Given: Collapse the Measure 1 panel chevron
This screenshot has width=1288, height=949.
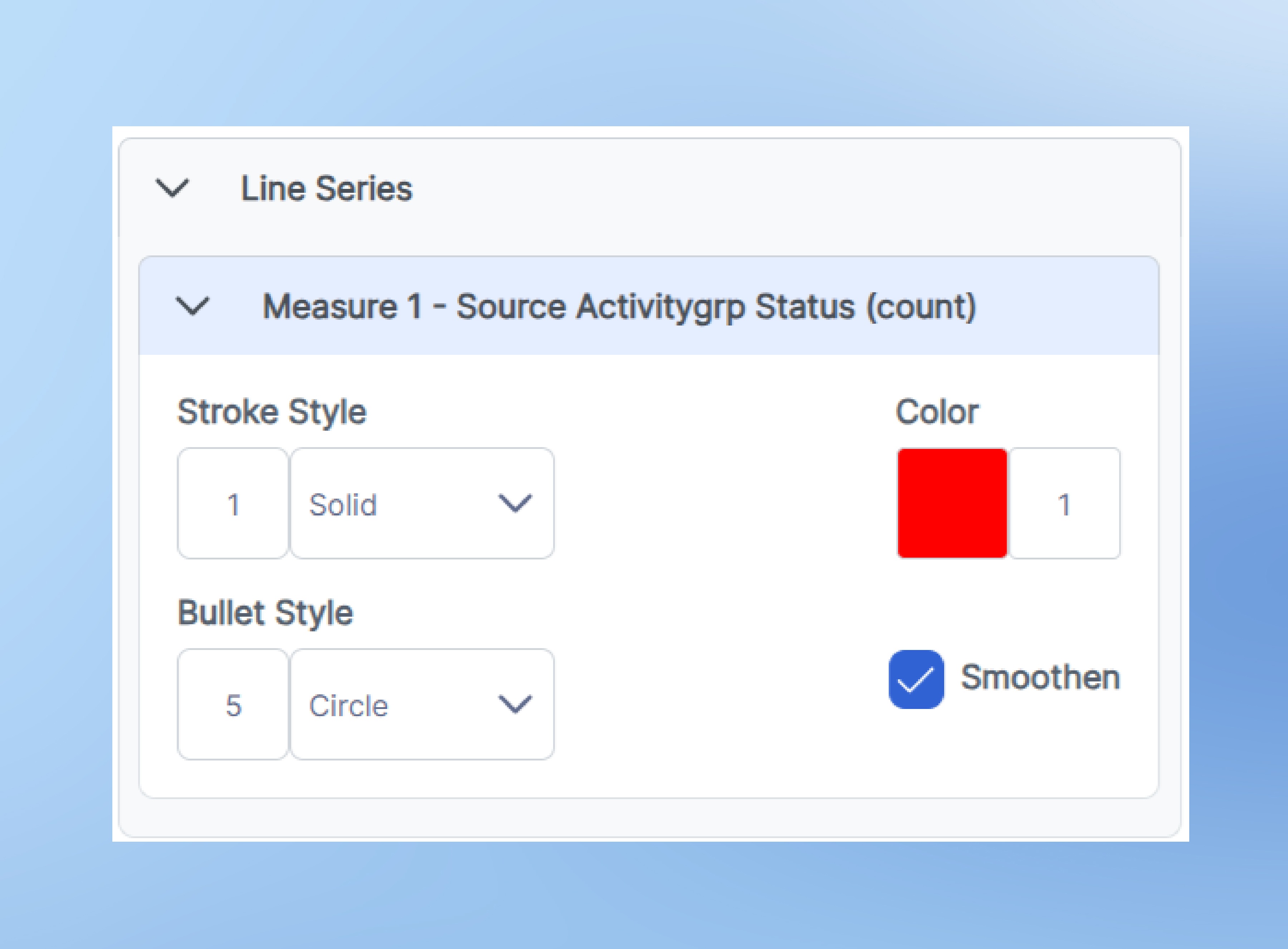Looking at the screenshot, I should pyautogui.click(x=192, y=305).
